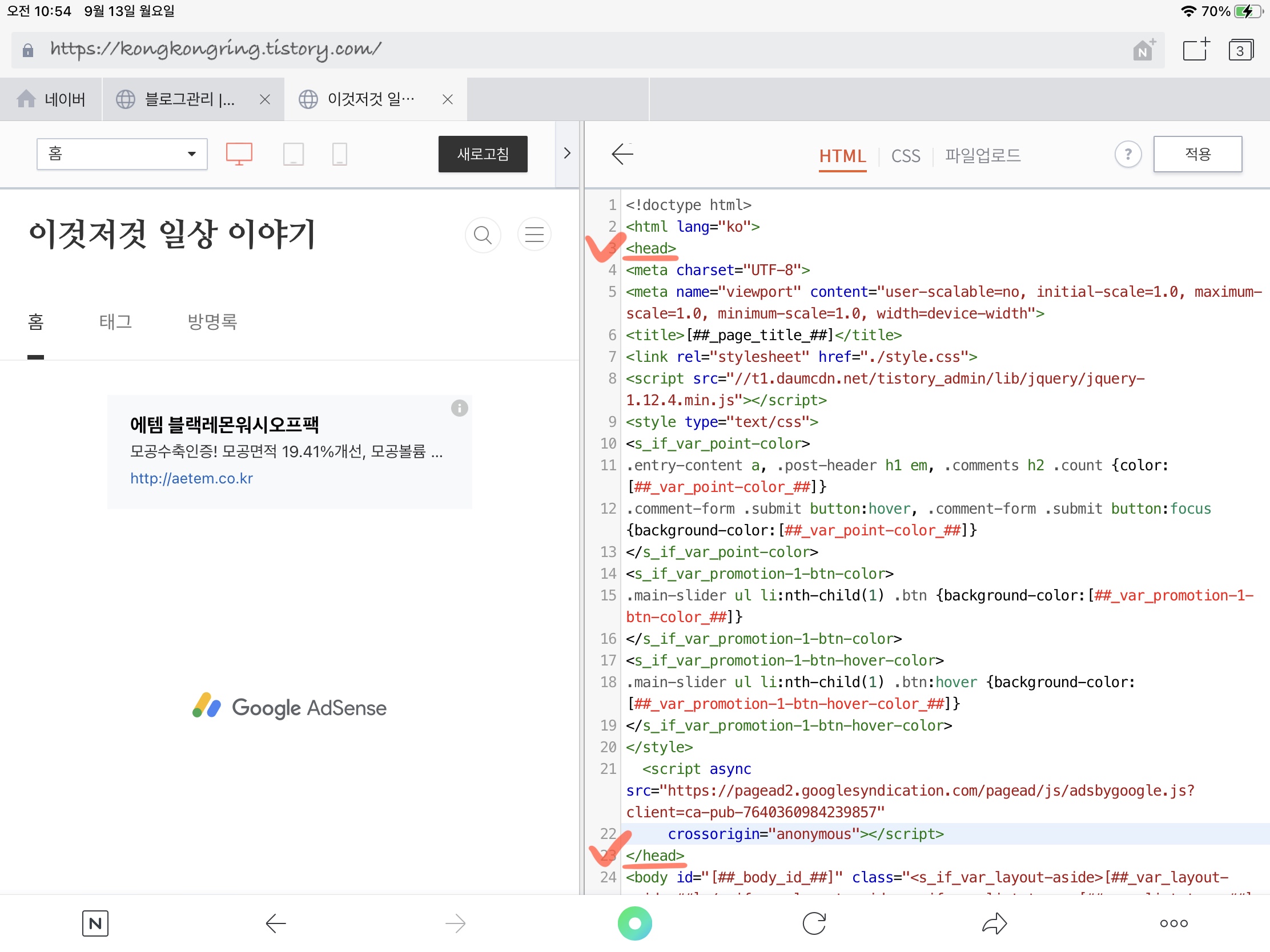The height and width of the screenshot is (952, 1270).
Task: Select the 방명록 blog menu item
Action: click(212, 322)
